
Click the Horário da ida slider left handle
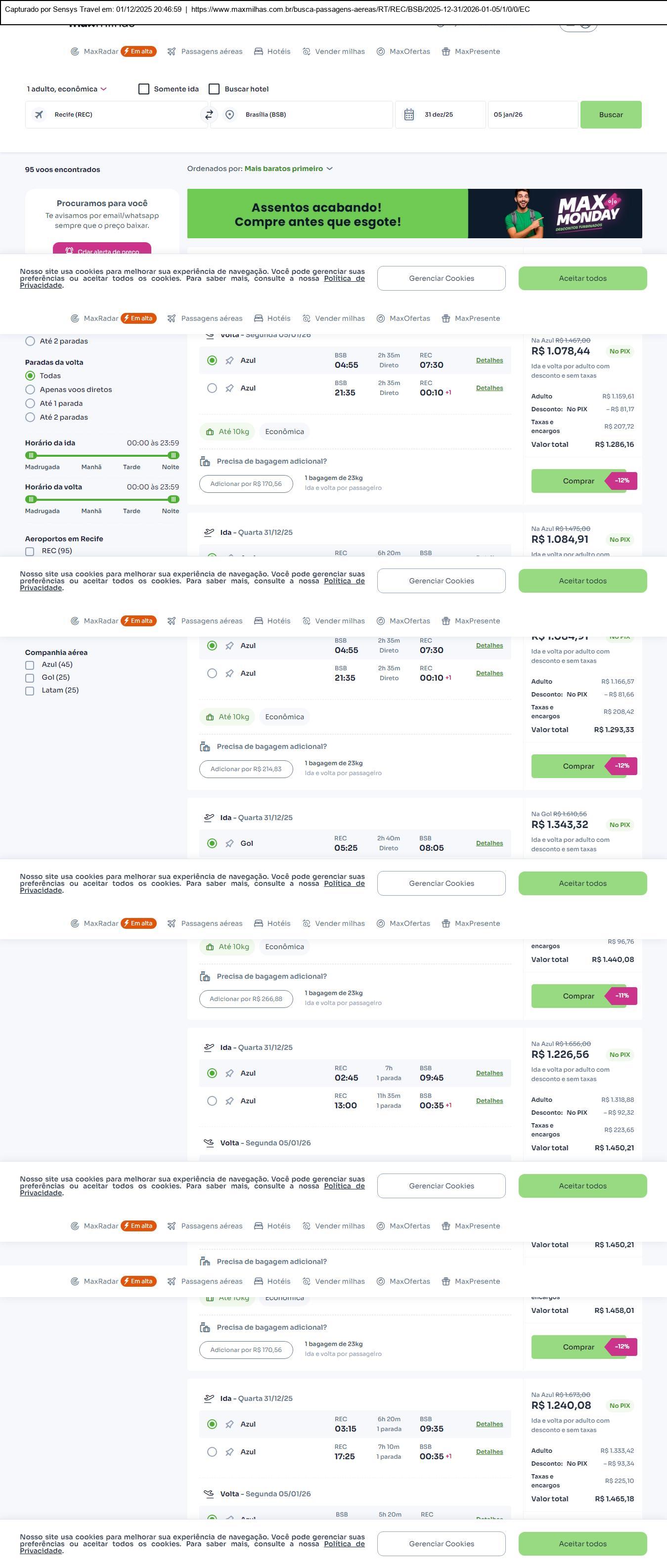tap(31, 455)
